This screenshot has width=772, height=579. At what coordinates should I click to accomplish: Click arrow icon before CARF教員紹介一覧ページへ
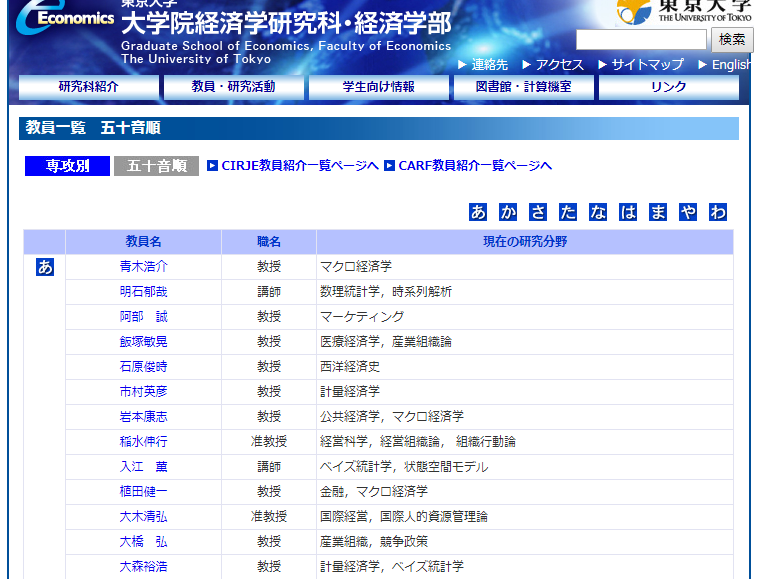click(389, 165)
